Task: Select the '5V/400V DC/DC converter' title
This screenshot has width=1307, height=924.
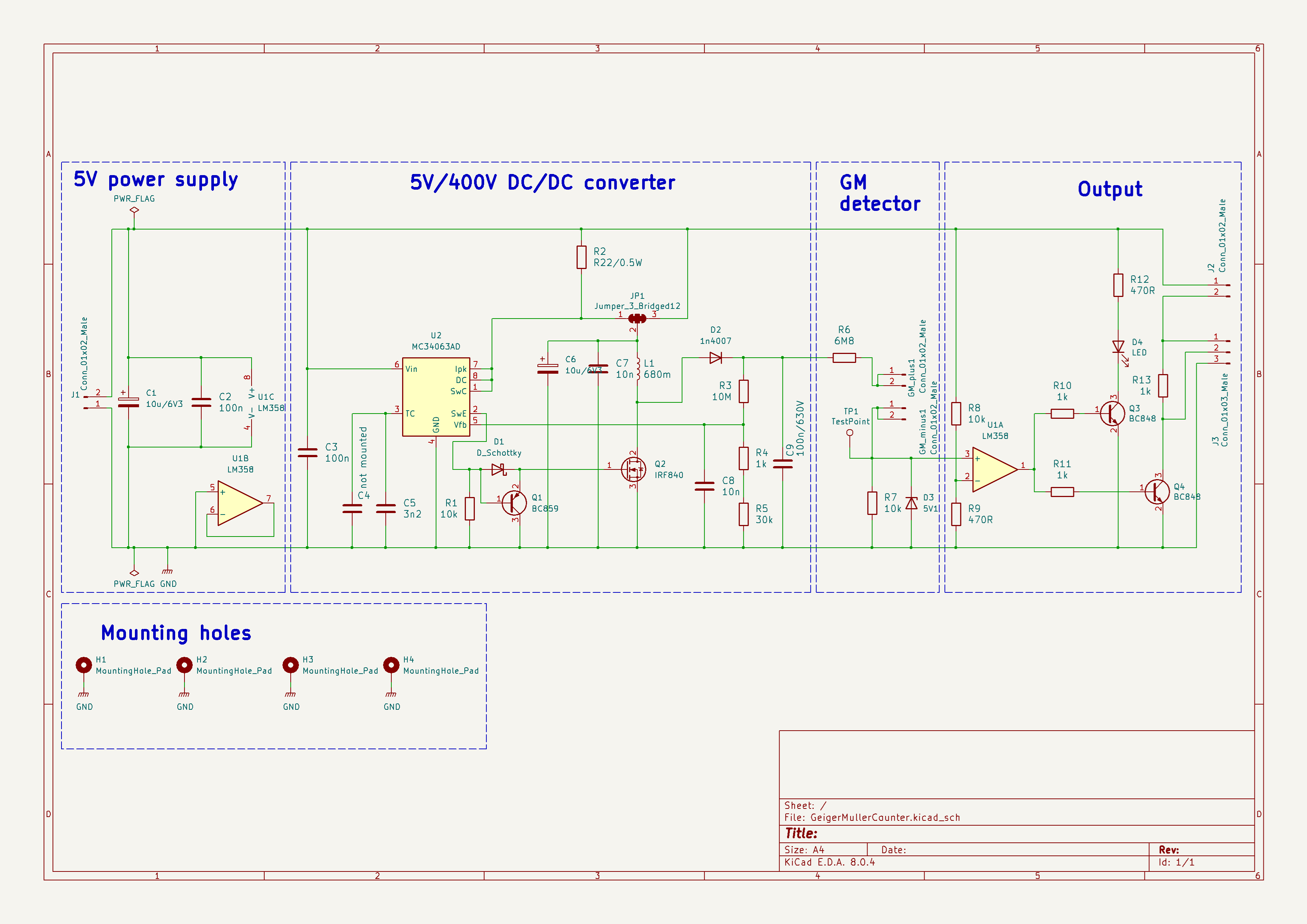Action: [x=543, y=183]
